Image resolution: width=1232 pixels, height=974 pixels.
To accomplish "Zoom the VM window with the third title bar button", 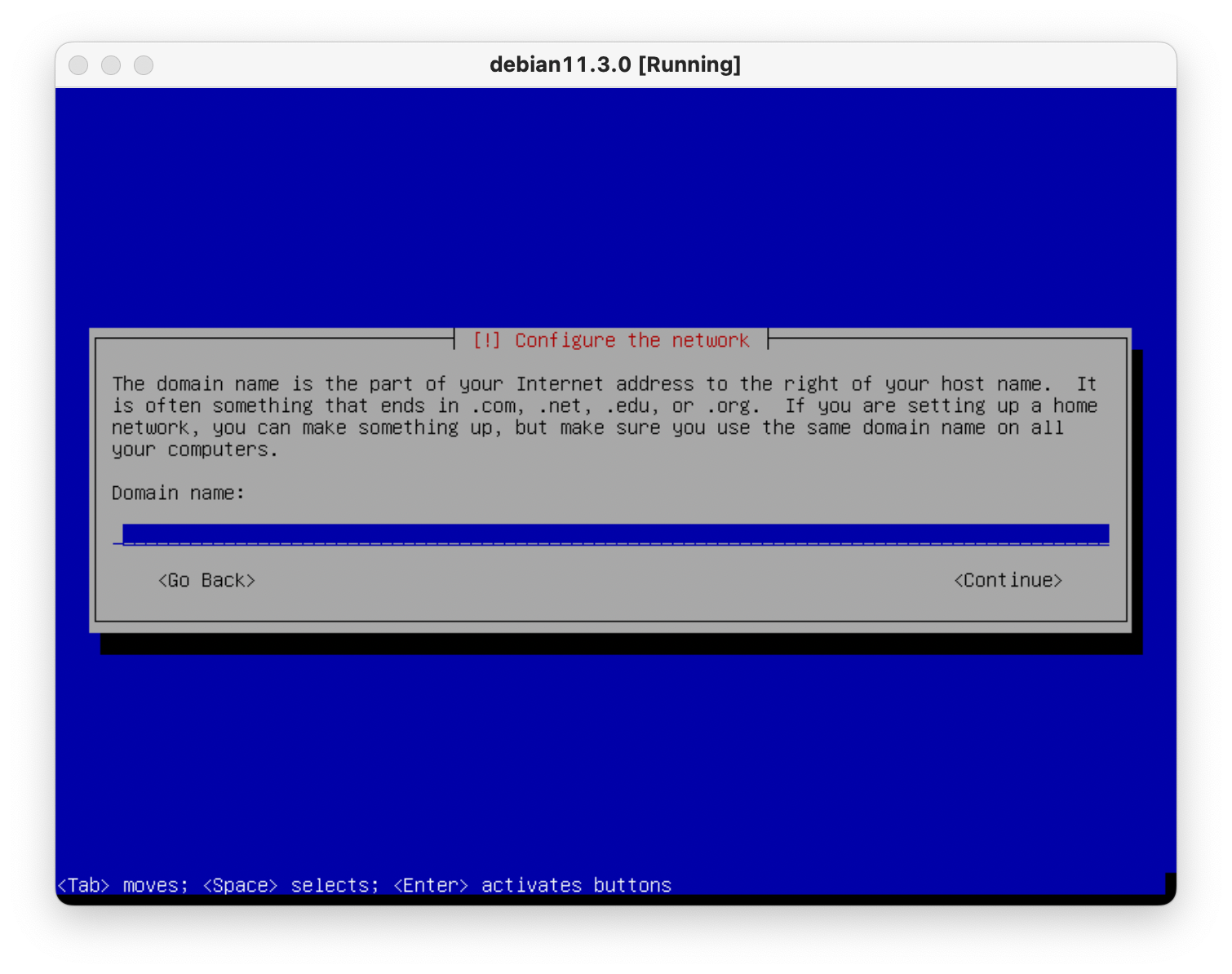I will tap(144, 65).
